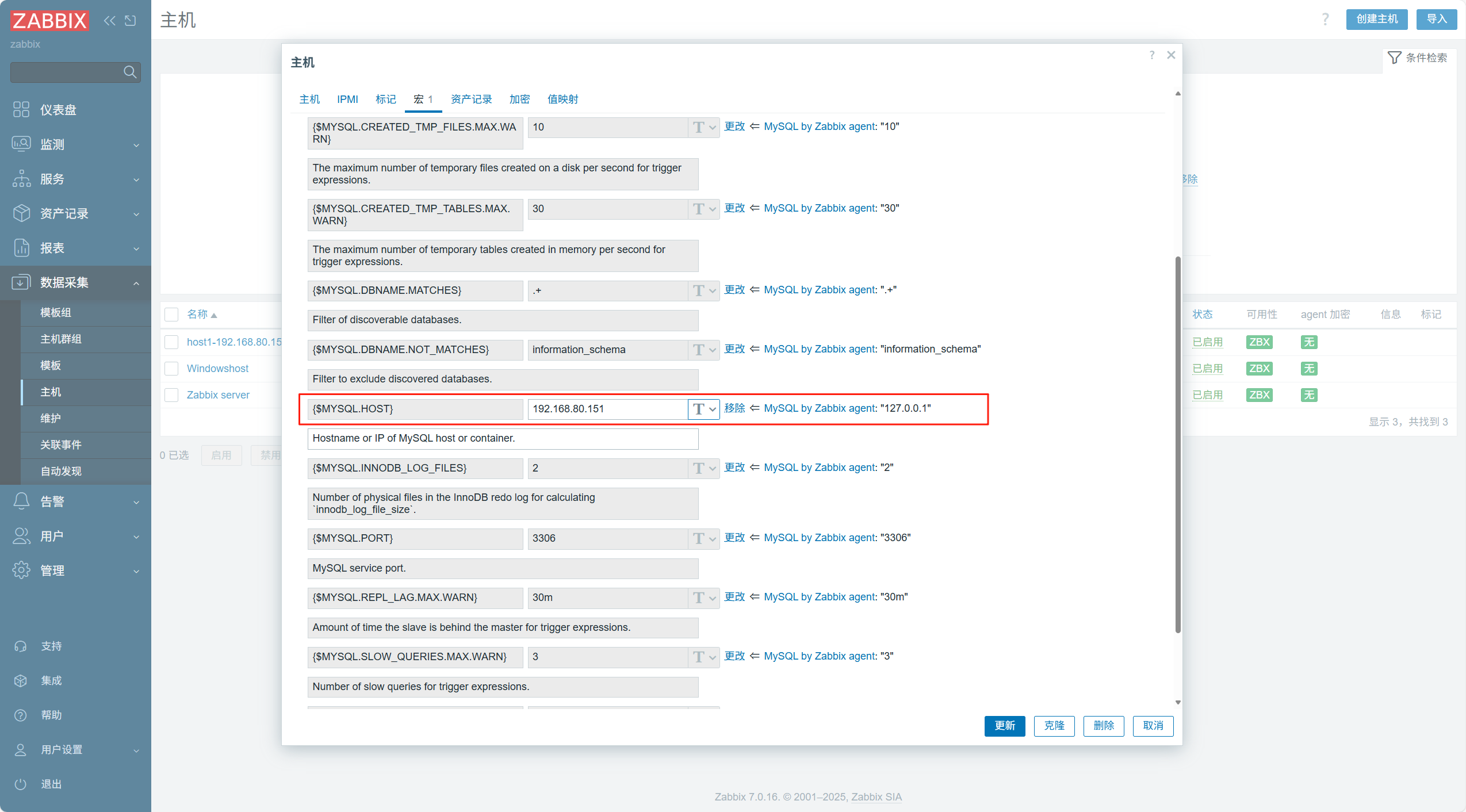The image size is (1466, 812).
Task: Click the page help question mark near 创建主机
Action: coord(1325,20)
